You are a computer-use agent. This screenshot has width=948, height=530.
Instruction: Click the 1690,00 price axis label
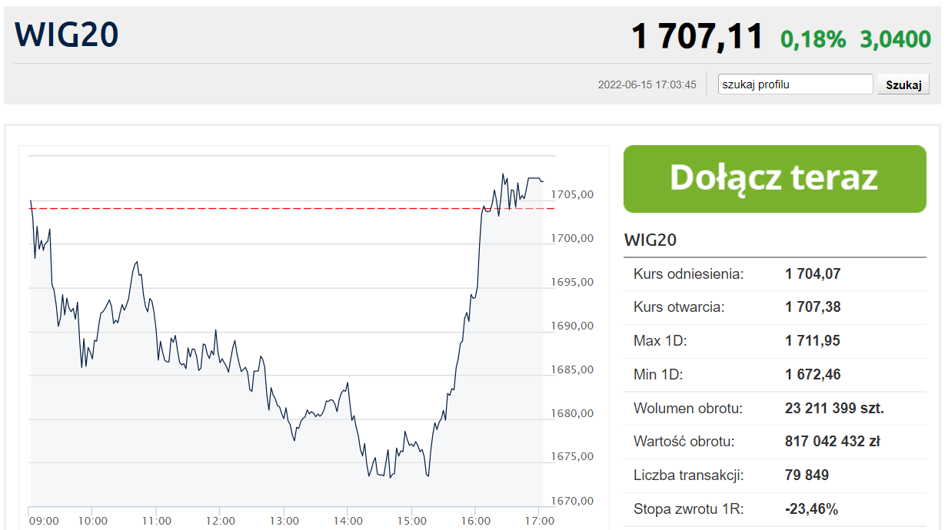[x=572, y=326]
